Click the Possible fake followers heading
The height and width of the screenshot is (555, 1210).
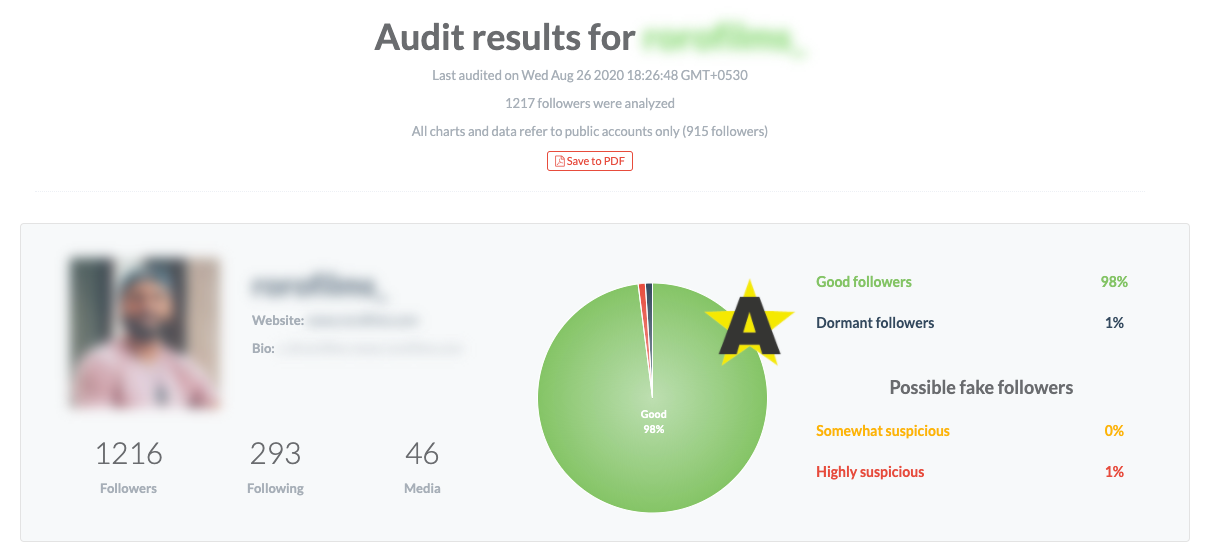(x=981, y=387)
